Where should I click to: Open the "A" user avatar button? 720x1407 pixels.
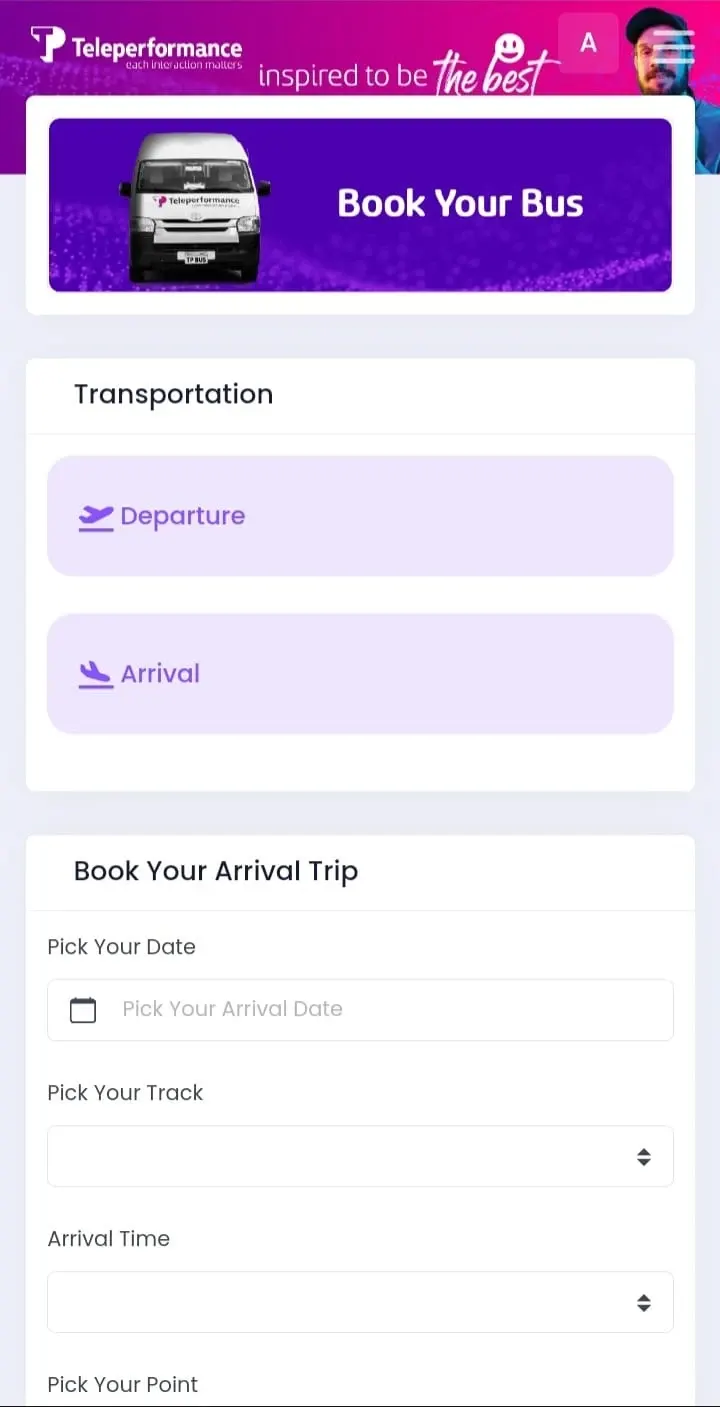pos(588,43)
